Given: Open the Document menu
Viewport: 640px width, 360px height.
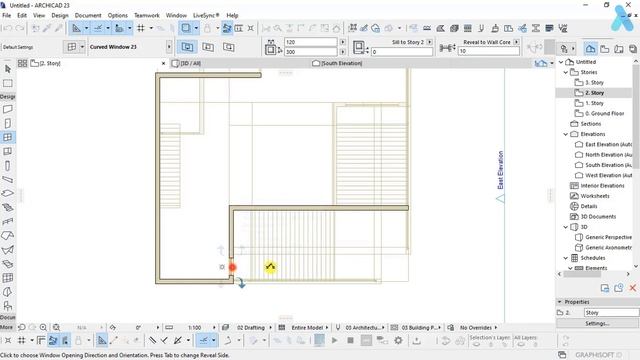Looking at the screenshot, I should click(x=88, y=15).
